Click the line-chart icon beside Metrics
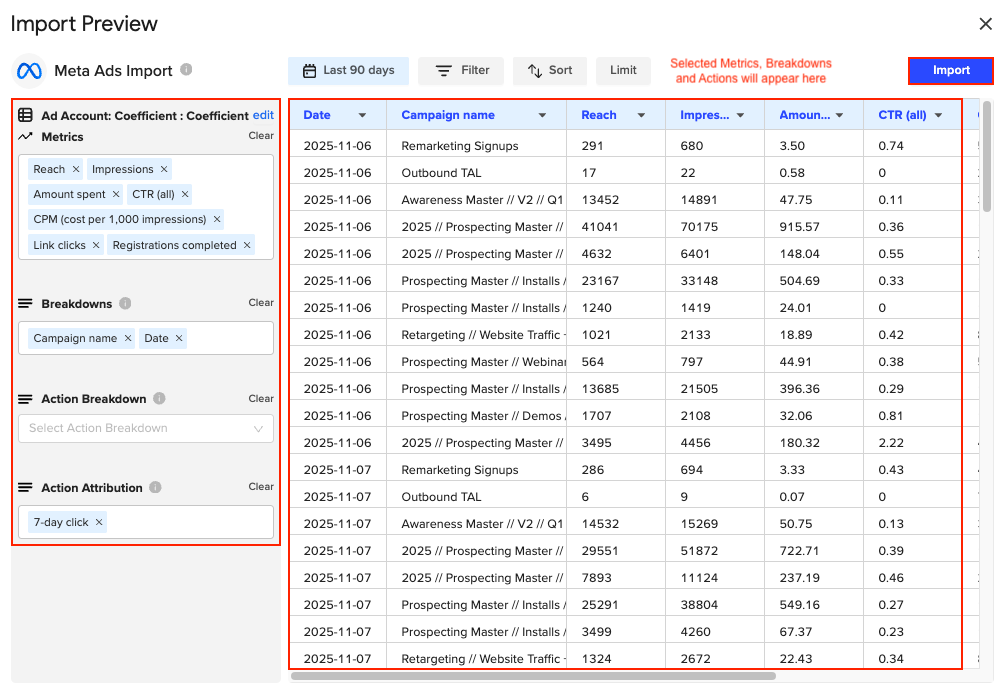Image resolution: width=1004 pixels, height=692 pixels. 27,137
